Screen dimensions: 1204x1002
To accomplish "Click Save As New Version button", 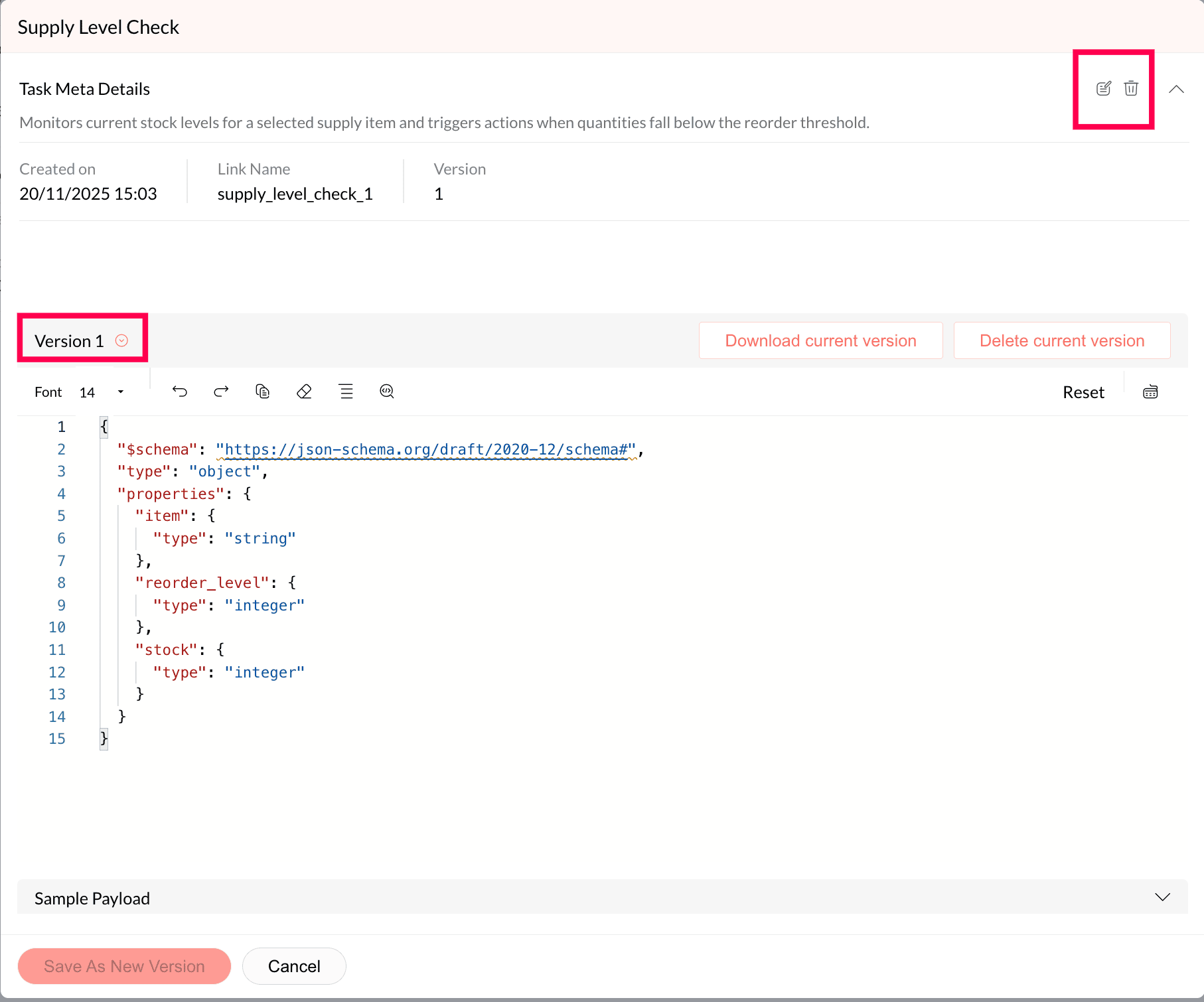I will pos(124,966).
